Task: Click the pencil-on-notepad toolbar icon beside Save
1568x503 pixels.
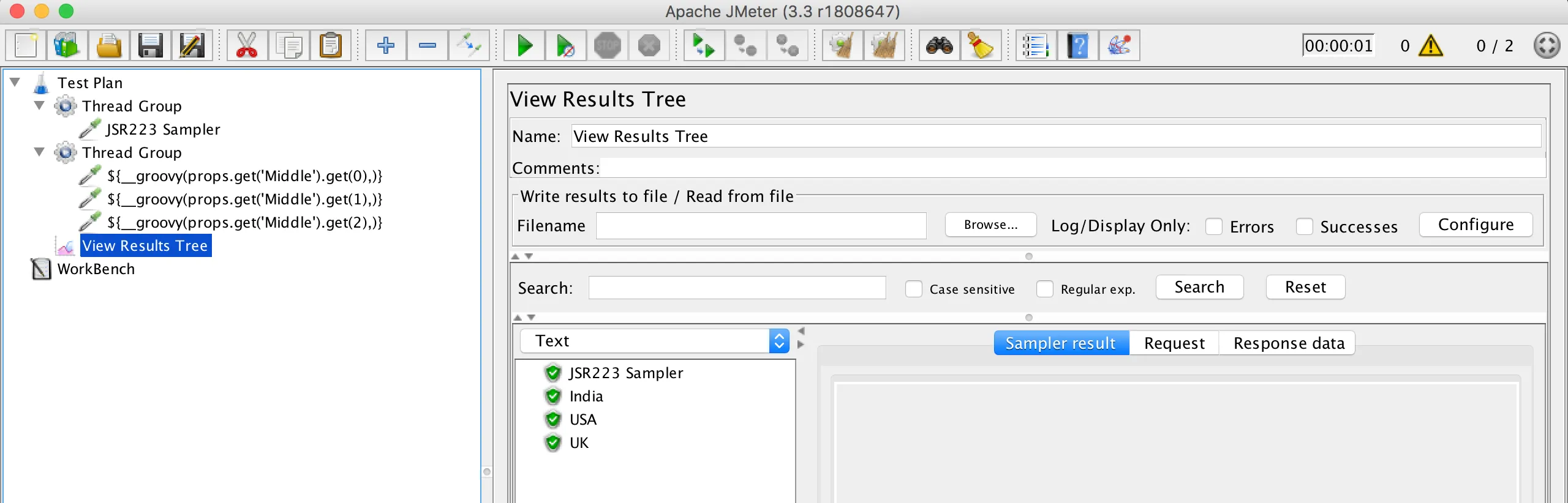Action: [x=192, y=45]
